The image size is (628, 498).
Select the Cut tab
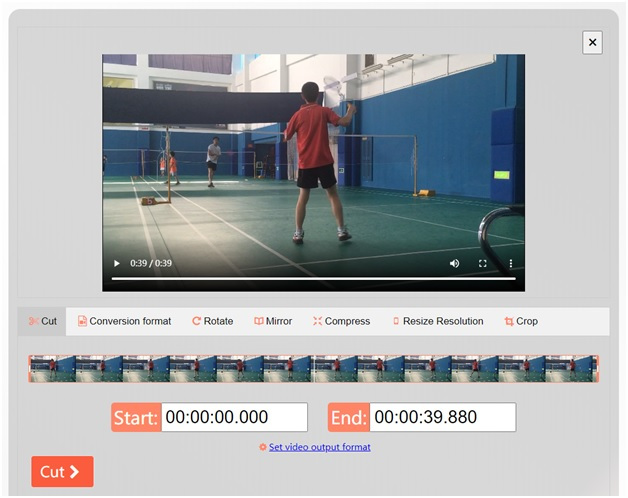click(x=42, y=321)
